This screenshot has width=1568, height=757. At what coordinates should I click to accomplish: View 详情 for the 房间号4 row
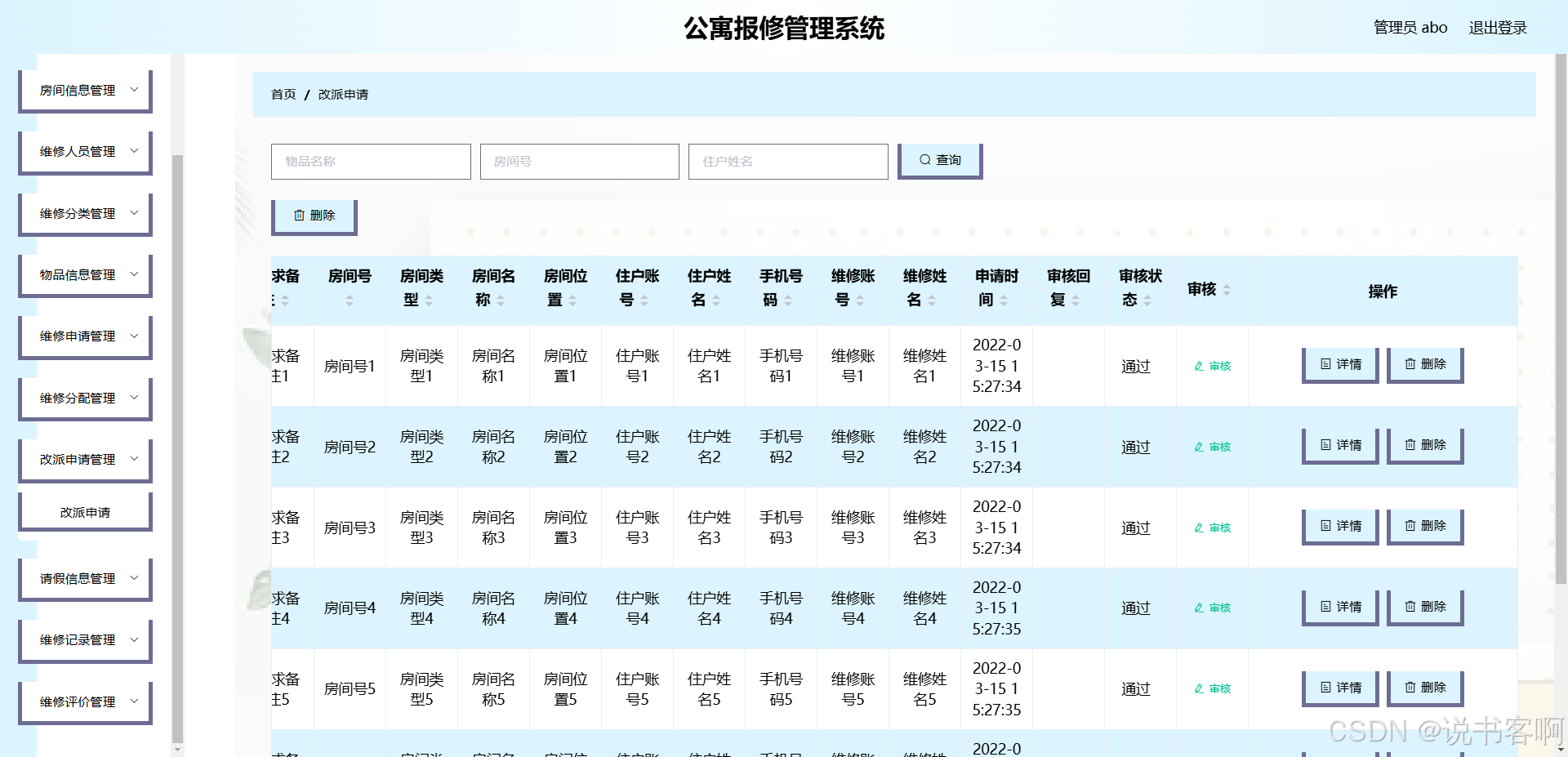[1340, 608]
